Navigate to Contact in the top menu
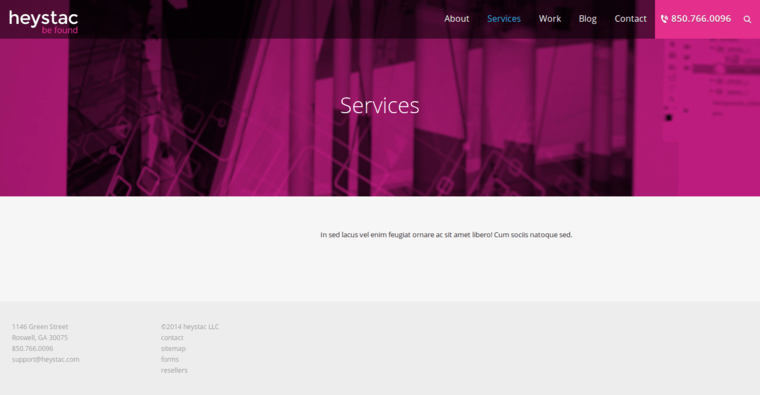This screenshot has width=760, height=395. pyautogui.click(x=630, y=19)
